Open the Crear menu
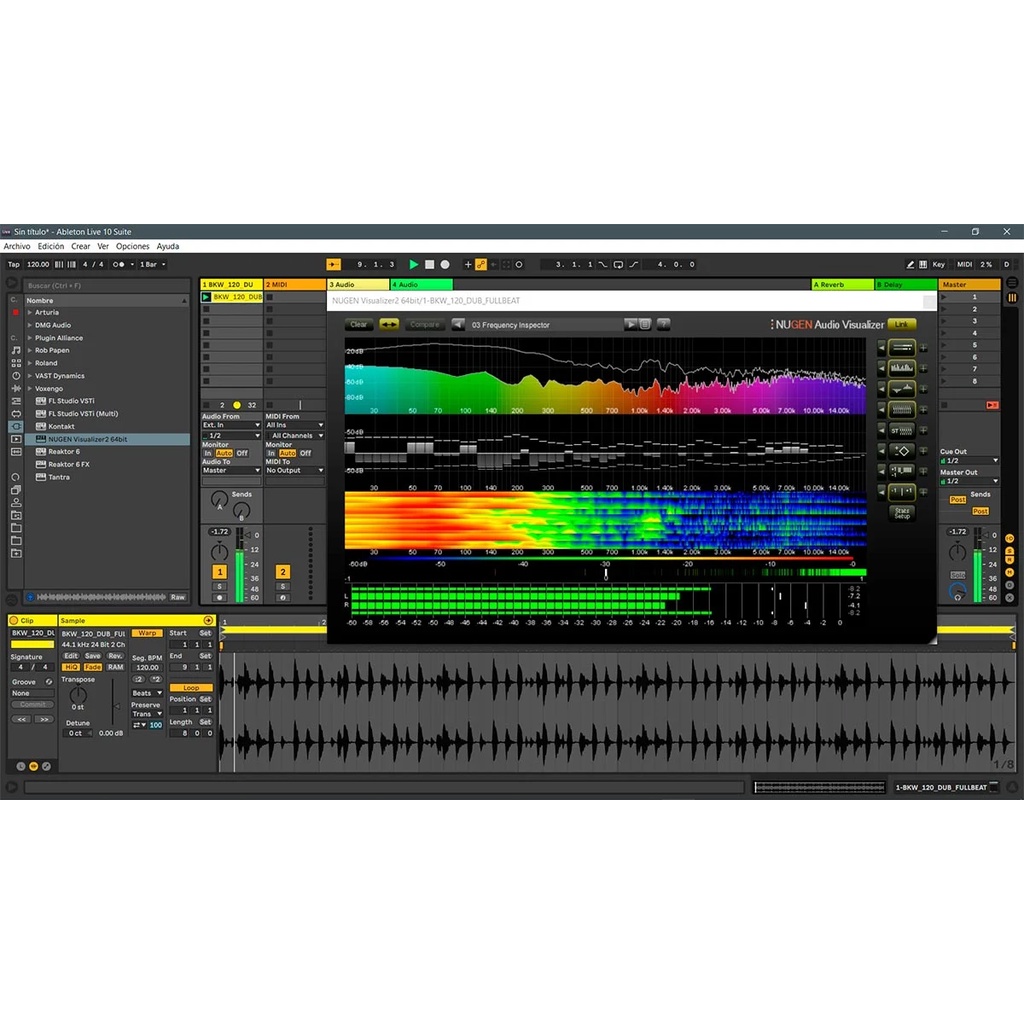The height and width of the screenshot is (1024, 1024). [x=81, y=246]
